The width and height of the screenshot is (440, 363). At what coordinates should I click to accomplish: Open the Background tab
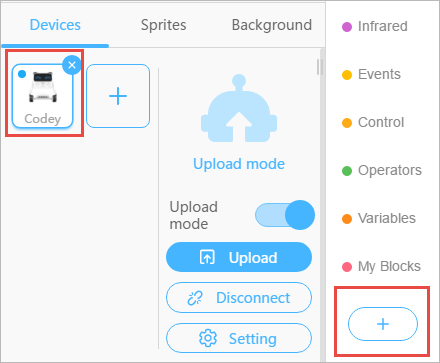(272, 25)
